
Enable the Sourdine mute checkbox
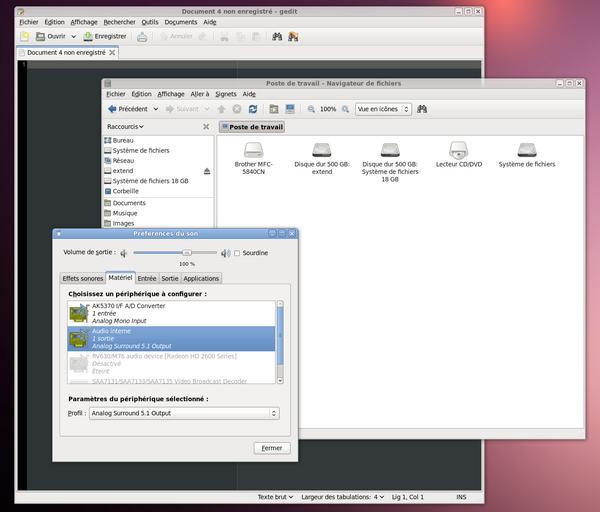tap(237, 253)
